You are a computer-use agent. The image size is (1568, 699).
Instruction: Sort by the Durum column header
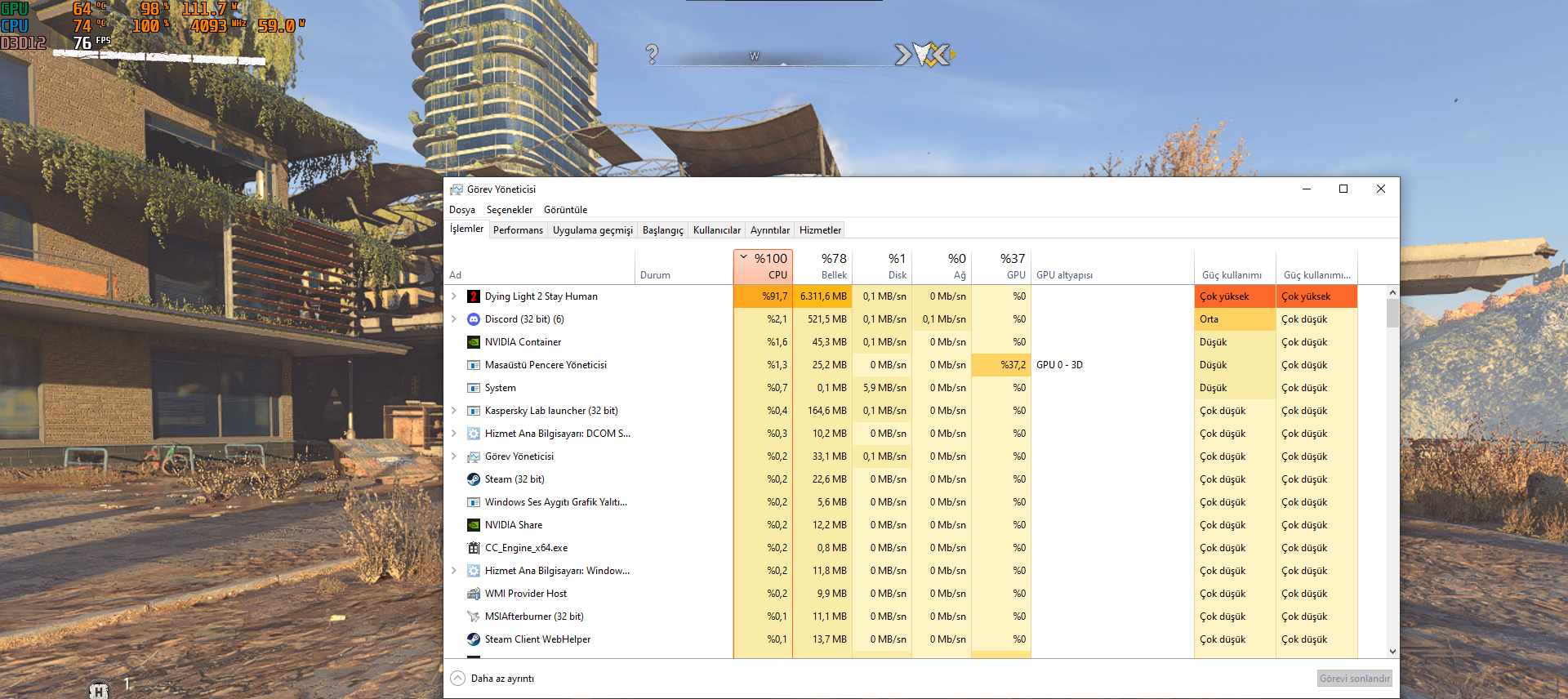click(684, 267)
